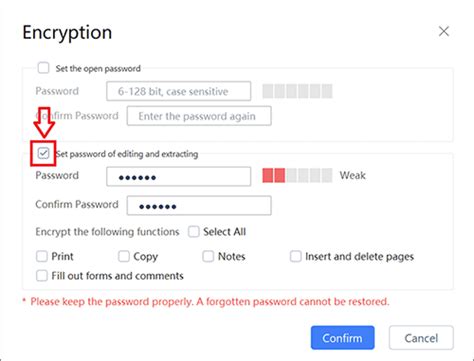Close the Encryption dialog with the X icon
The image size is (474, 361).
click(444, 32)
